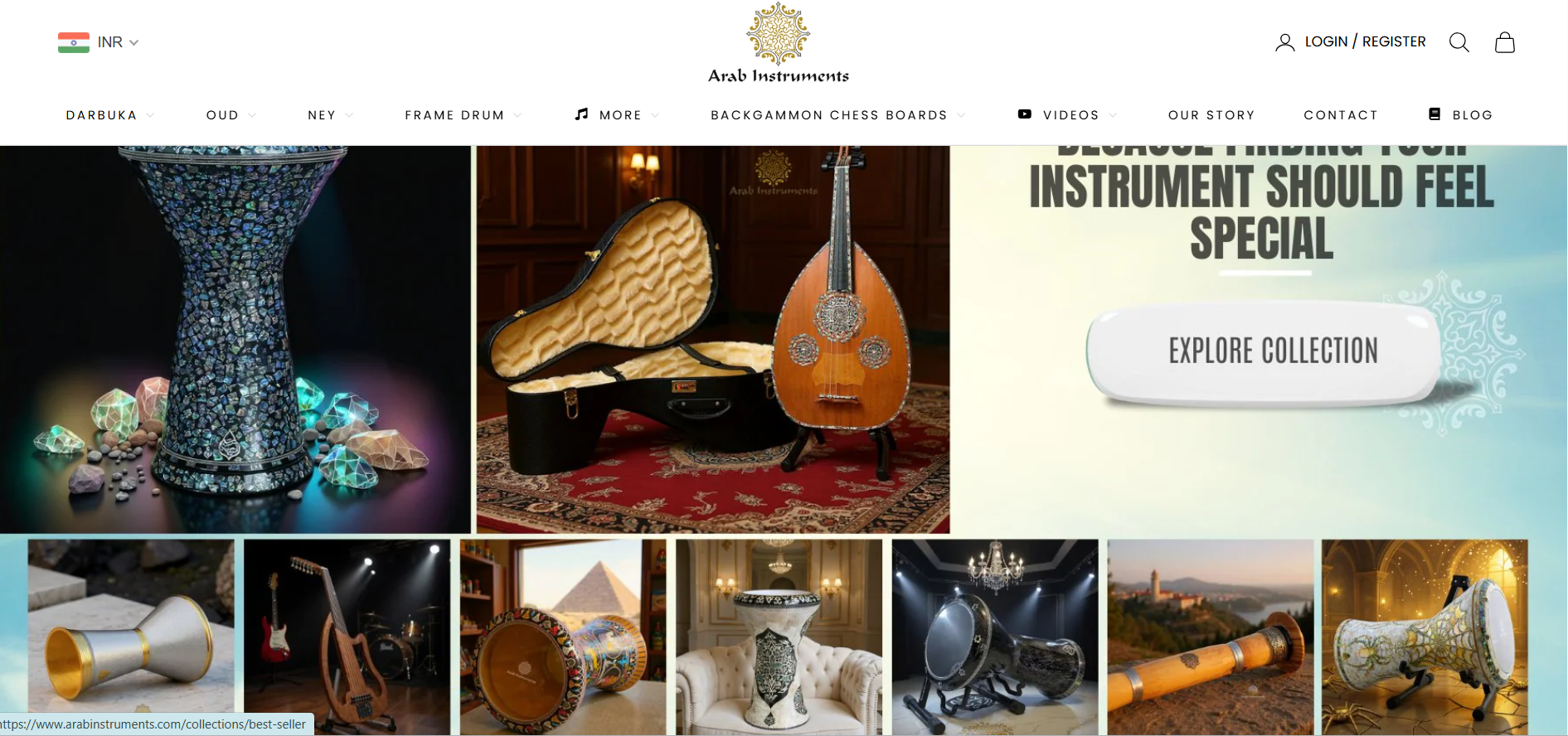Open the Ney menu item
The height and width of the screenshot is (736, 1568).
pos(322,115)
